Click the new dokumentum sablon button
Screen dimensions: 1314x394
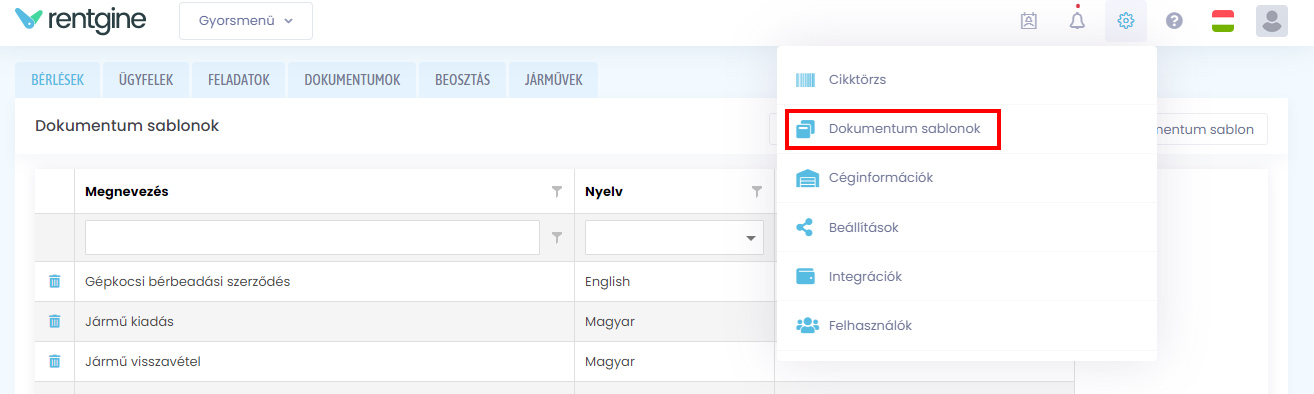click(x=1212, y=129)
